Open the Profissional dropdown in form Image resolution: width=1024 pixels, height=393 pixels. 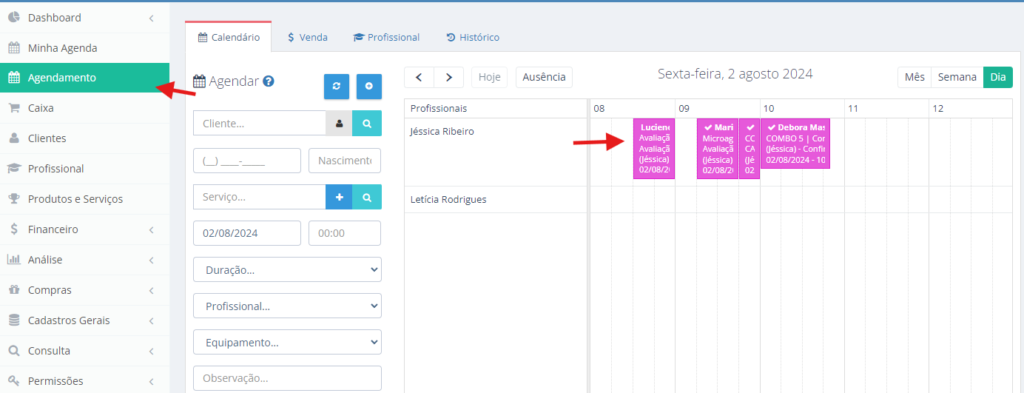click(287, 306)
